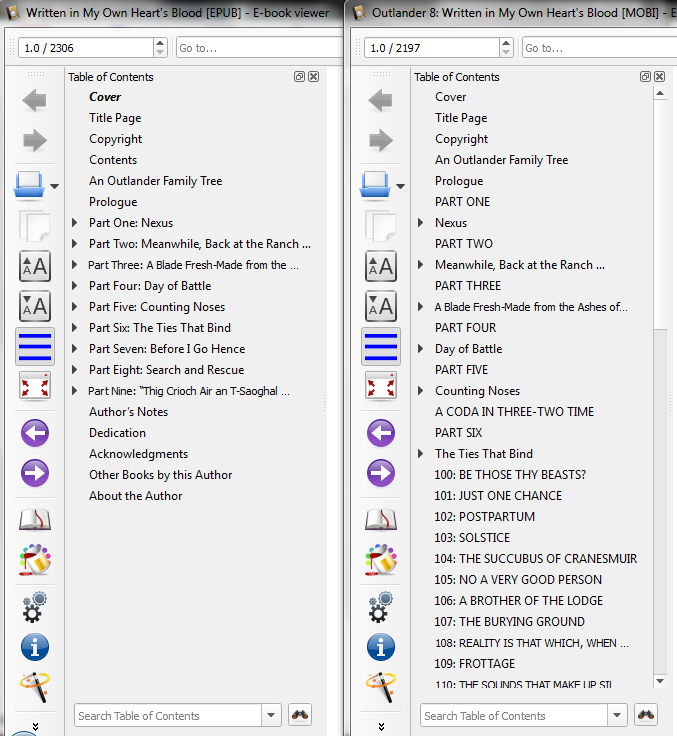
Task: Search TOC with binoculars in MOBI viewer
Action: click(x=646, y=715)
